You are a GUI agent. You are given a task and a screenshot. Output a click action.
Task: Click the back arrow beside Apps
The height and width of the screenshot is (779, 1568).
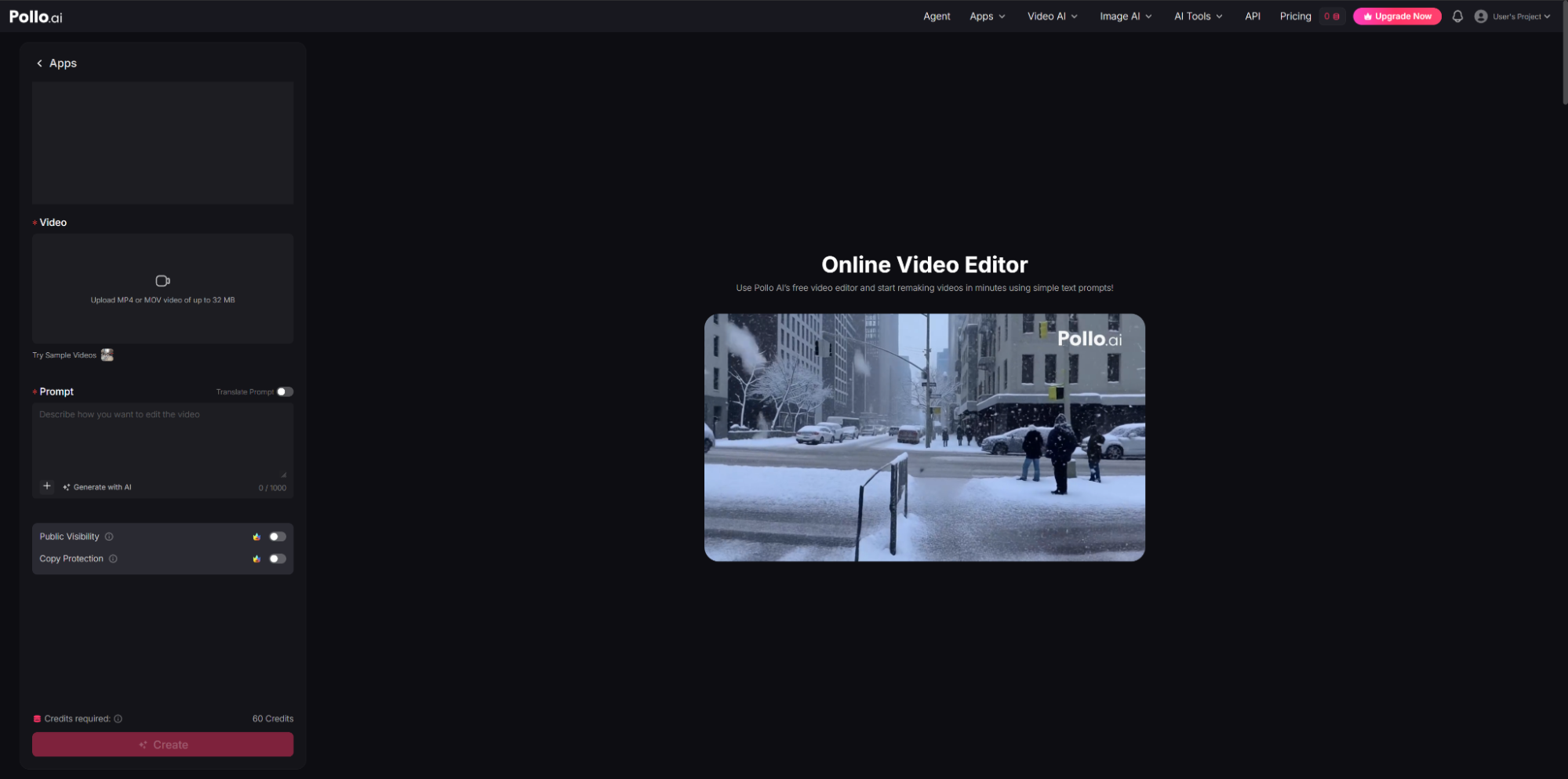[39, 64]
